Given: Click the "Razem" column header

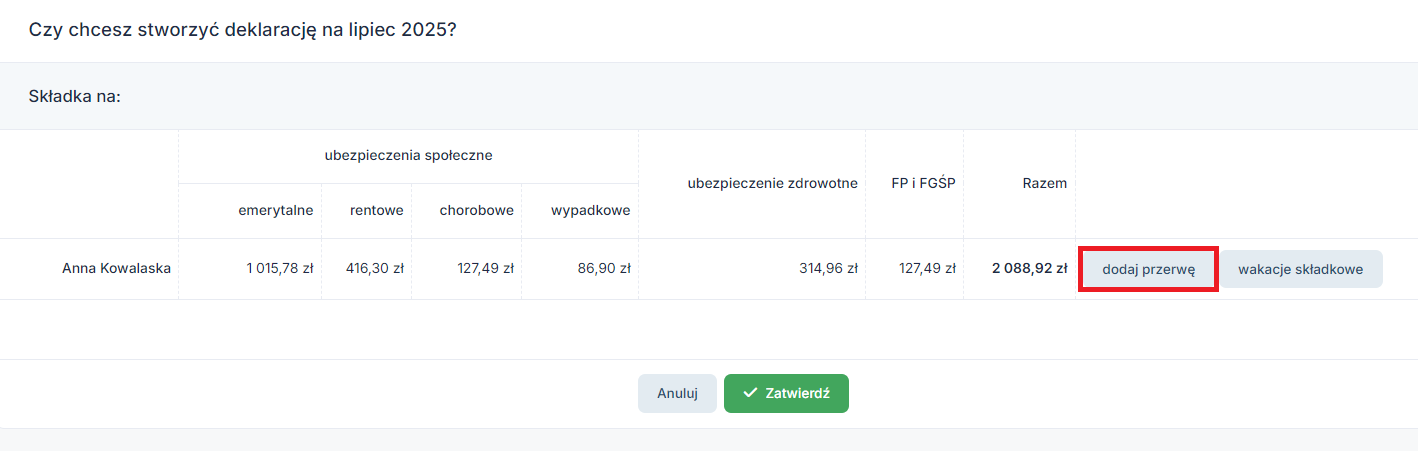Looking at the screenshot, I should [1045, 183].
